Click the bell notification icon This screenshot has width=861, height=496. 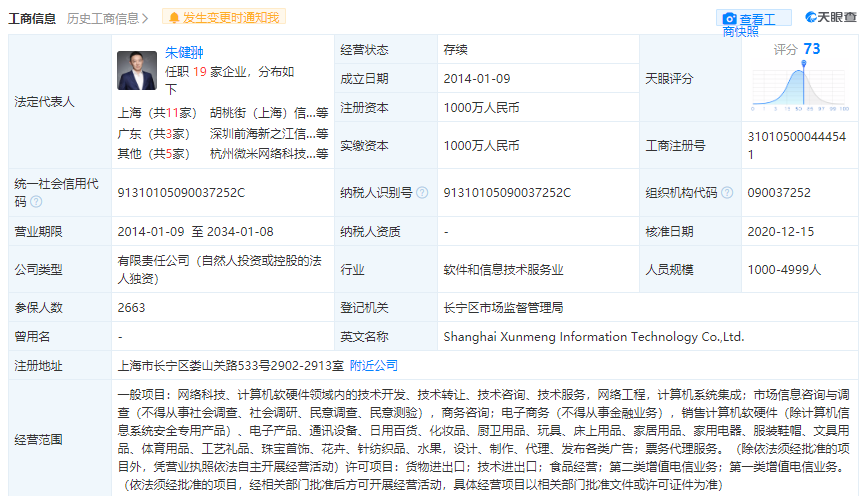[174, 18]
